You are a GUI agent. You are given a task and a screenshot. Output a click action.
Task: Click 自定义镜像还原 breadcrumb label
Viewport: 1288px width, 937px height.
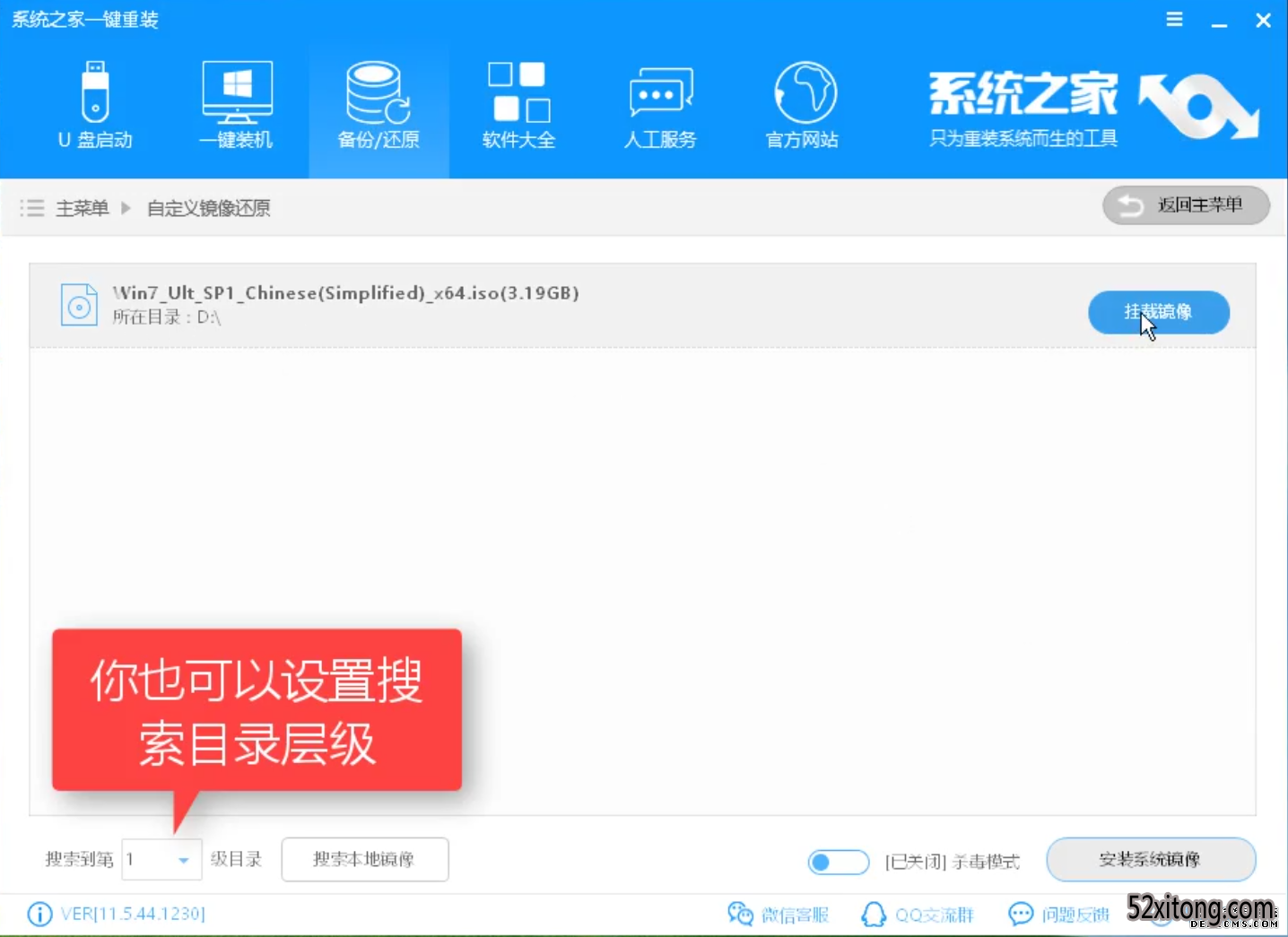pos(209,208)
